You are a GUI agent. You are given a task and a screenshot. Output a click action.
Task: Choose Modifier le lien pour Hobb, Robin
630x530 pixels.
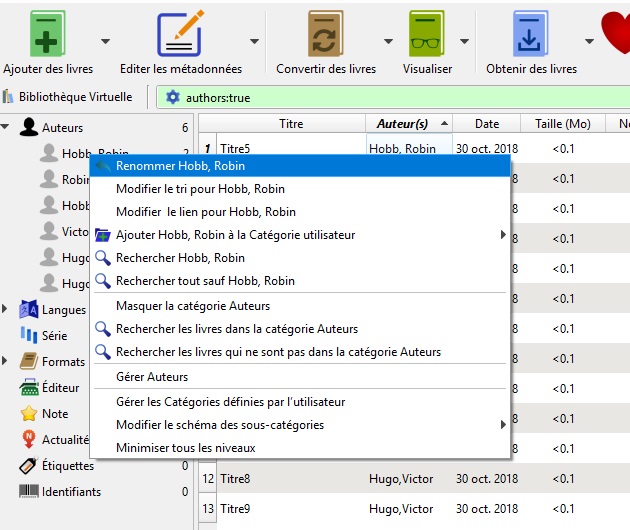coord(300,211)
